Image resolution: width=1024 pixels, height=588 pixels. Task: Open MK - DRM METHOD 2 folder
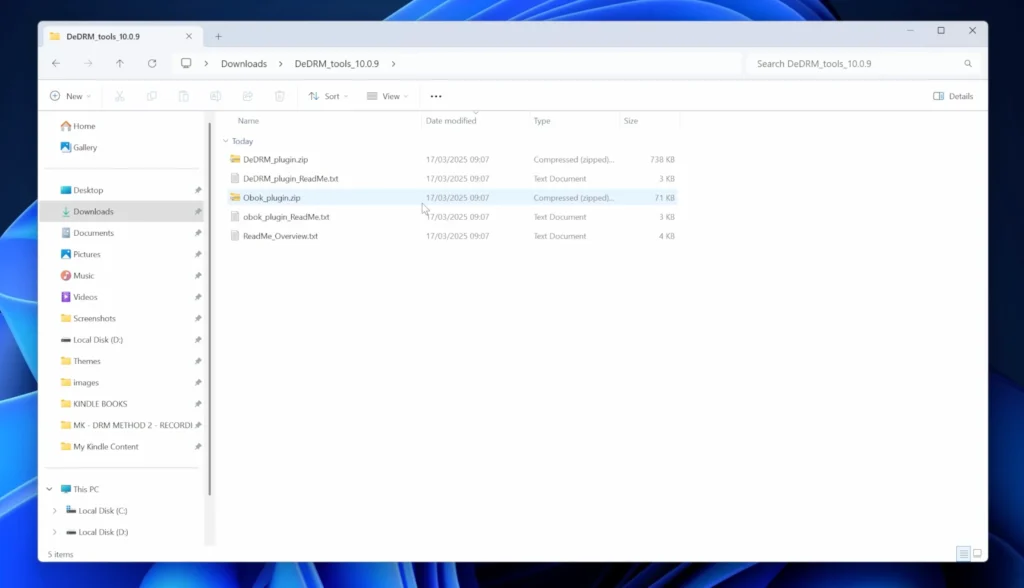pos(132,425)
